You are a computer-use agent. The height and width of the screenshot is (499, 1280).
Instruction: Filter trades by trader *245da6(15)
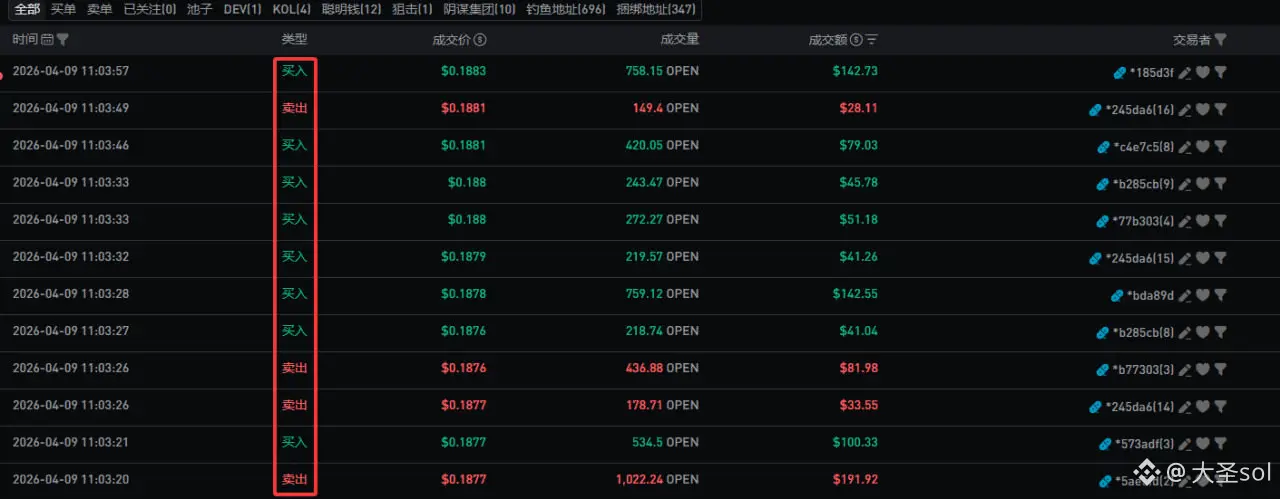click(x=1220, y=258)
